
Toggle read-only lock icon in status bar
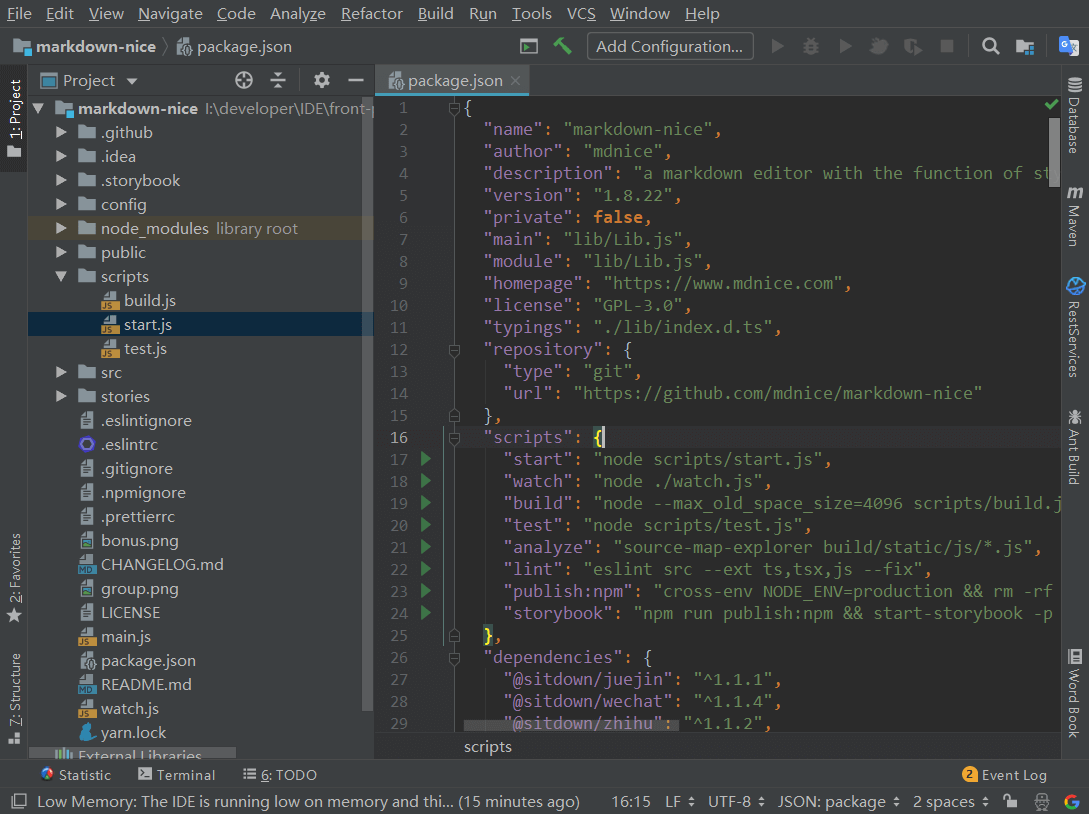[x=1011, y=801]
